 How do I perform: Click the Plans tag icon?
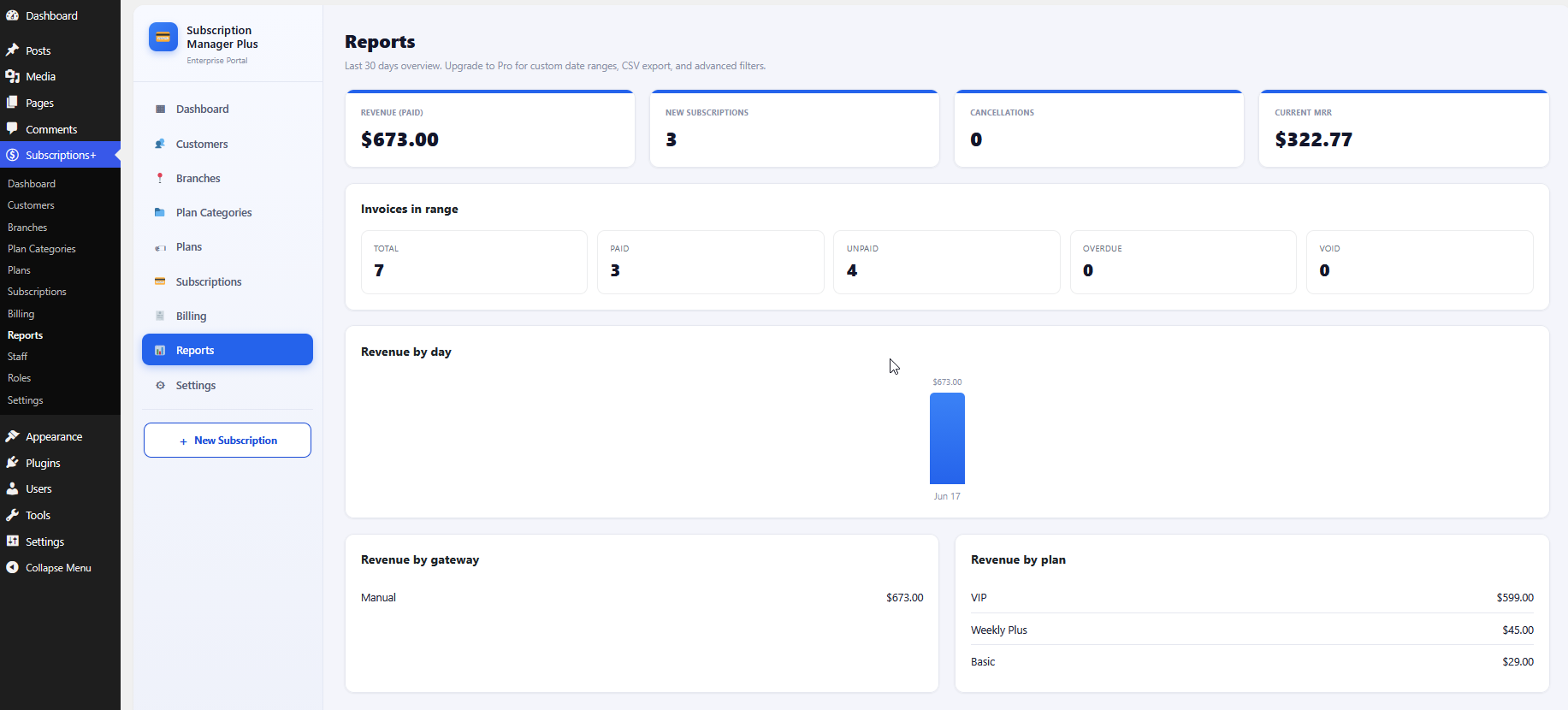coord(160,247)
